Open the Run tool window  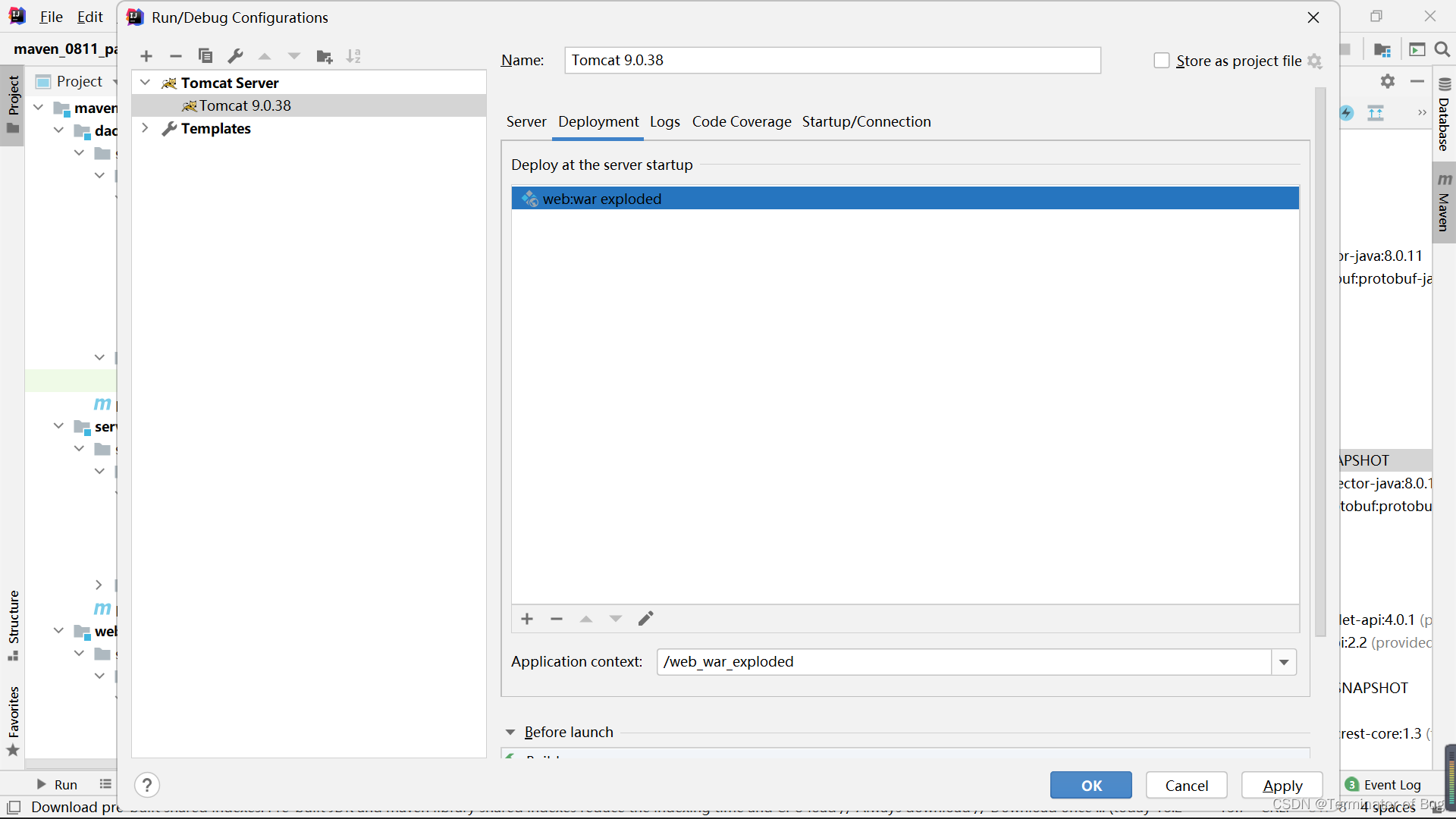(57, 785)
